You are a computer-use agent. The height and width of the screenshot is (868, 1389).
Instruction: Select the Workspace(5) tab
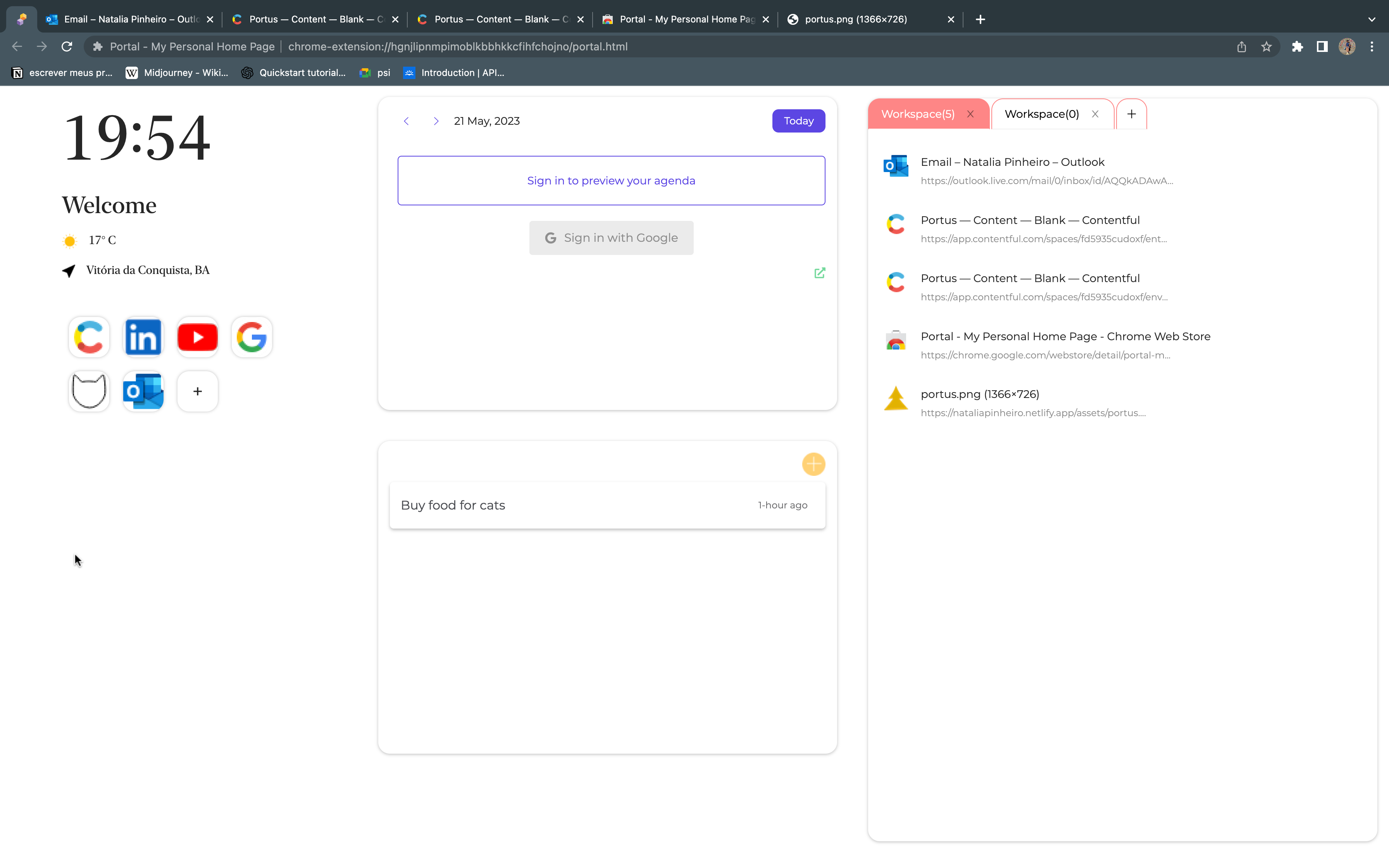pos(917,114)
